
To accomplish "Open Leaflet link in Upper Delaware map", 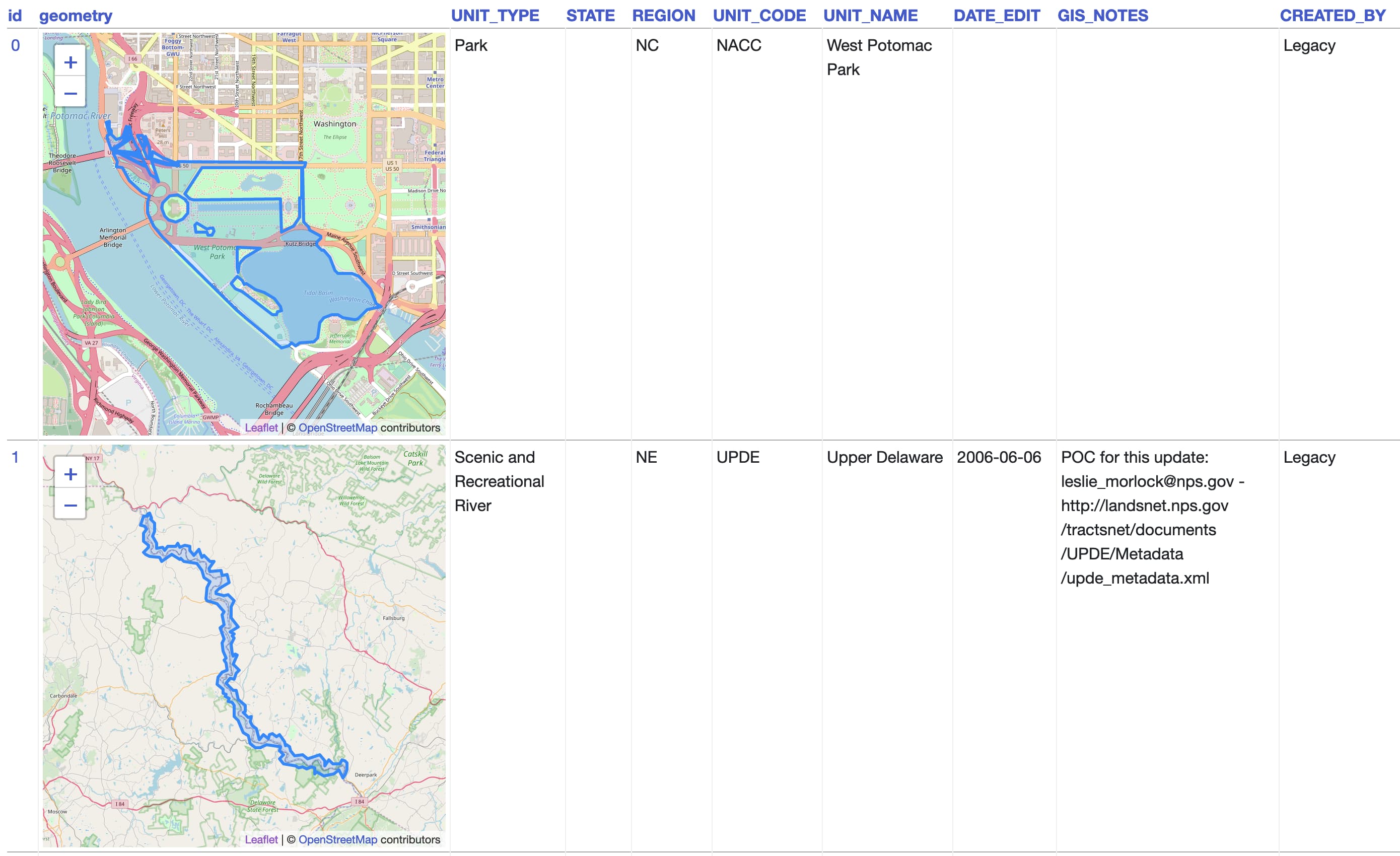I will point(261,839).
